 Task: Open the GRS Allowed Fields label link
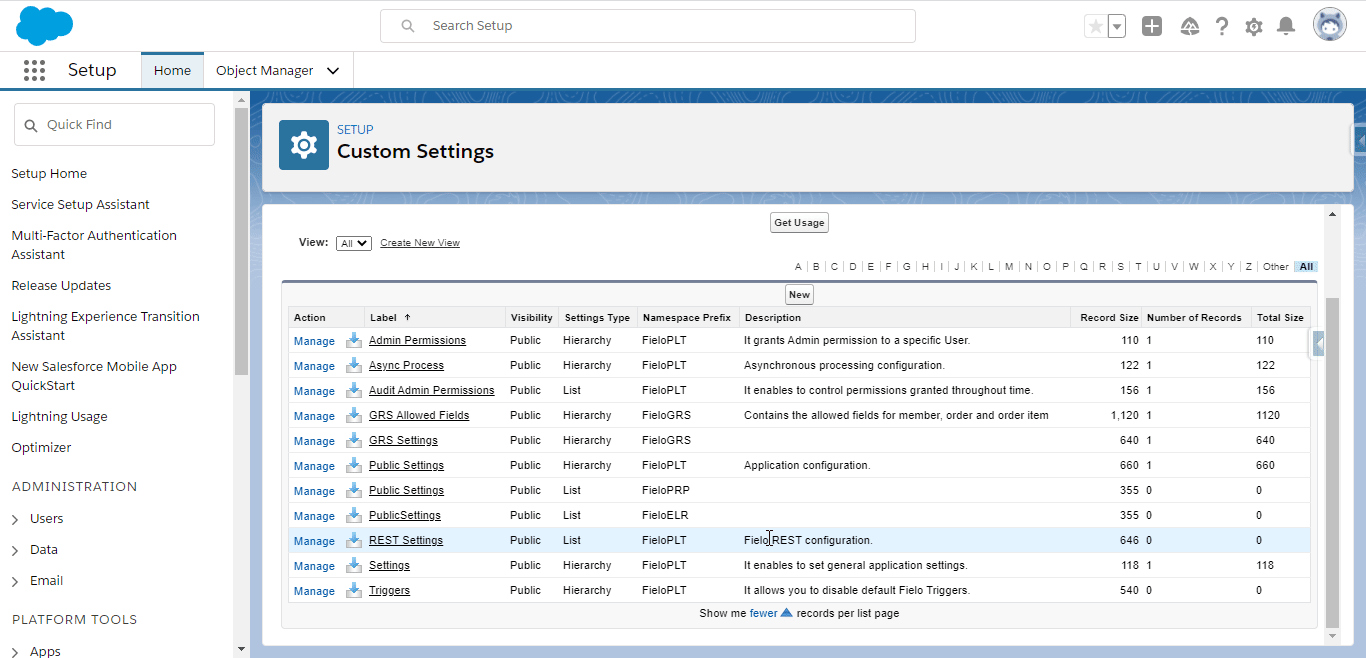tap(419, 415)
